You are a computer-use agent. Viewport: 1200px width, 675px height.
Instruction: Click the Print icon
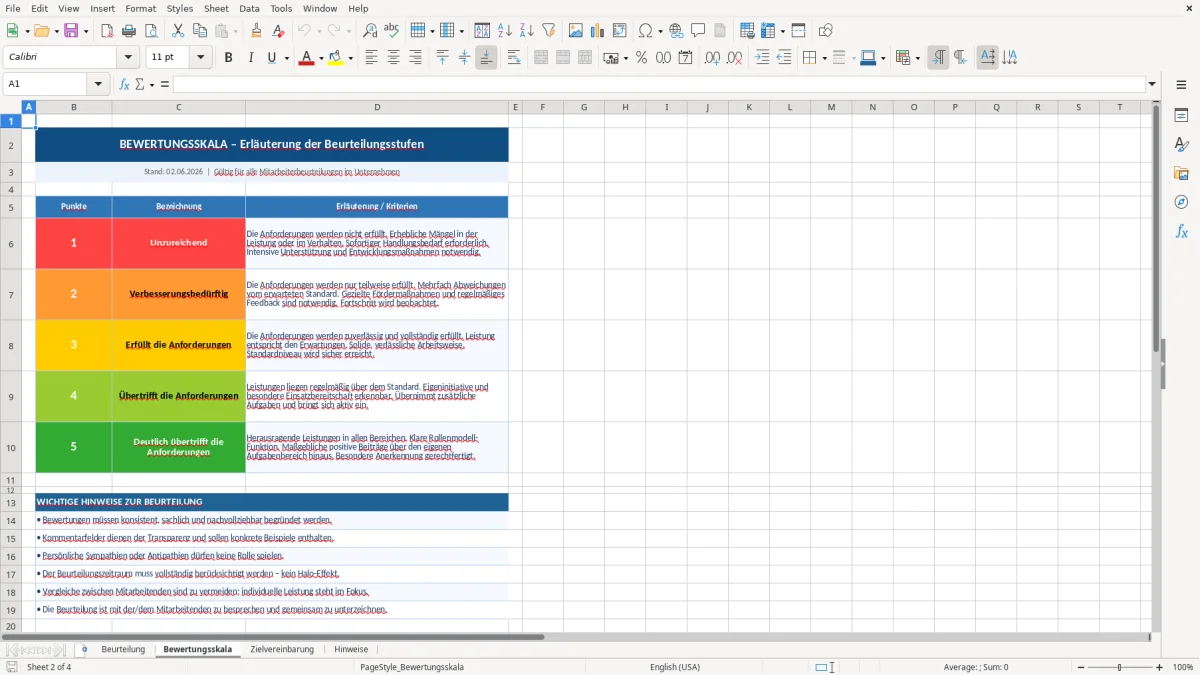pos(128,31)
